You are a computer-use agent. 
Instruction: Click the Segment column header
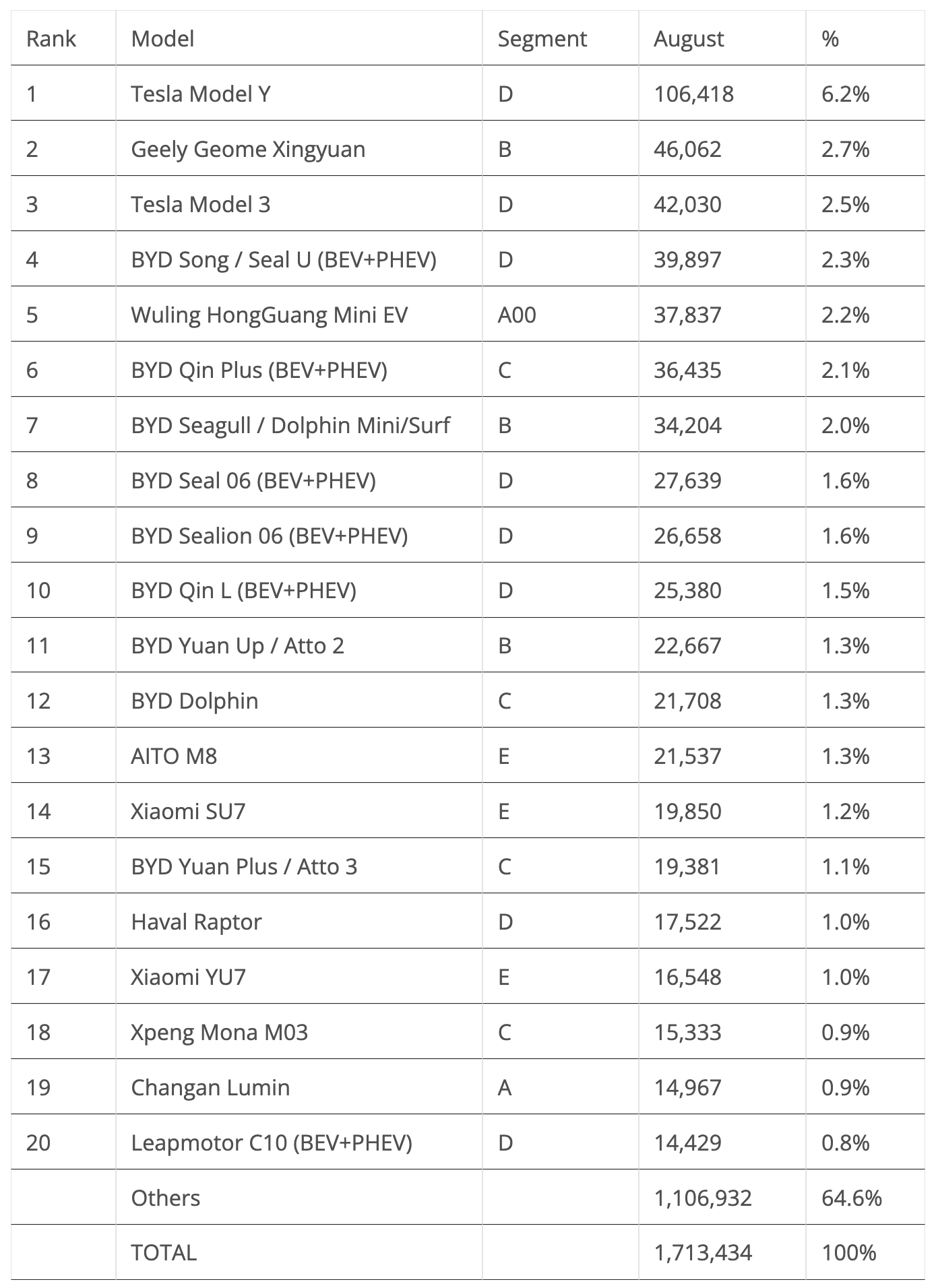[542, 39]
